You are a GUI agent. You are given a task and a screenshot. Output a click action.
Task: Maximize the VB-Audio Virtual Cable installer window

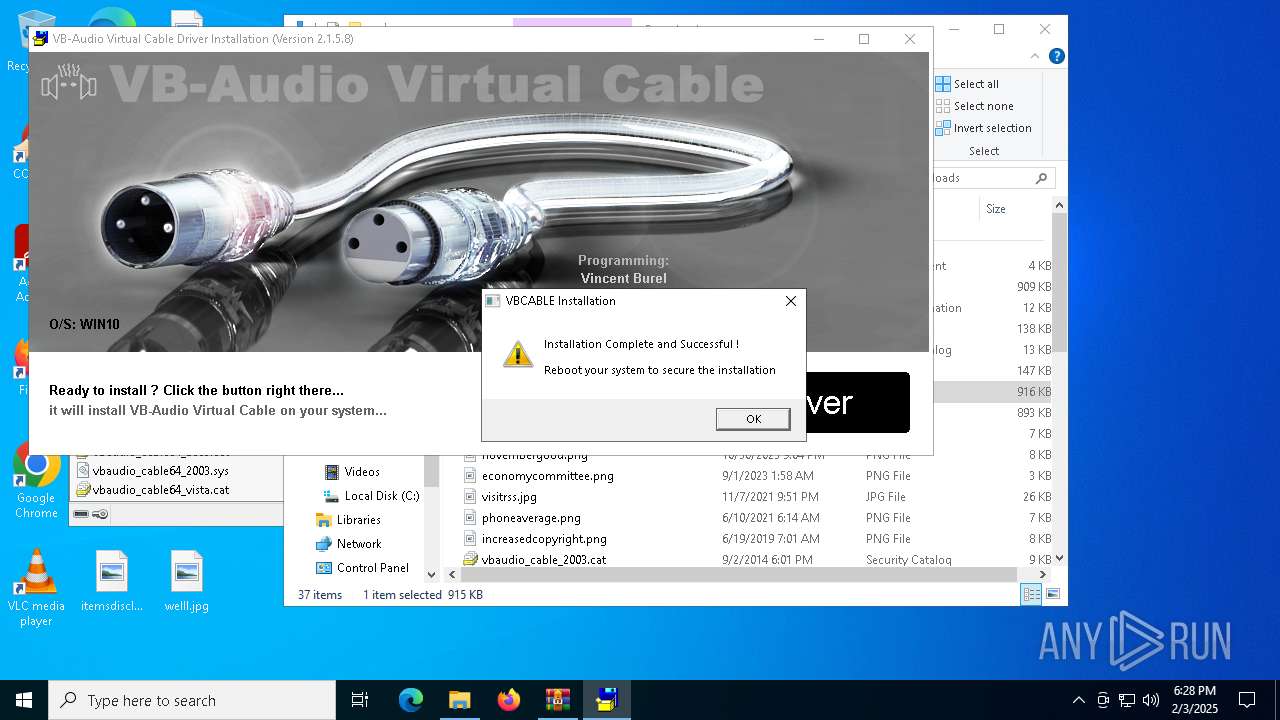point(864,39)
